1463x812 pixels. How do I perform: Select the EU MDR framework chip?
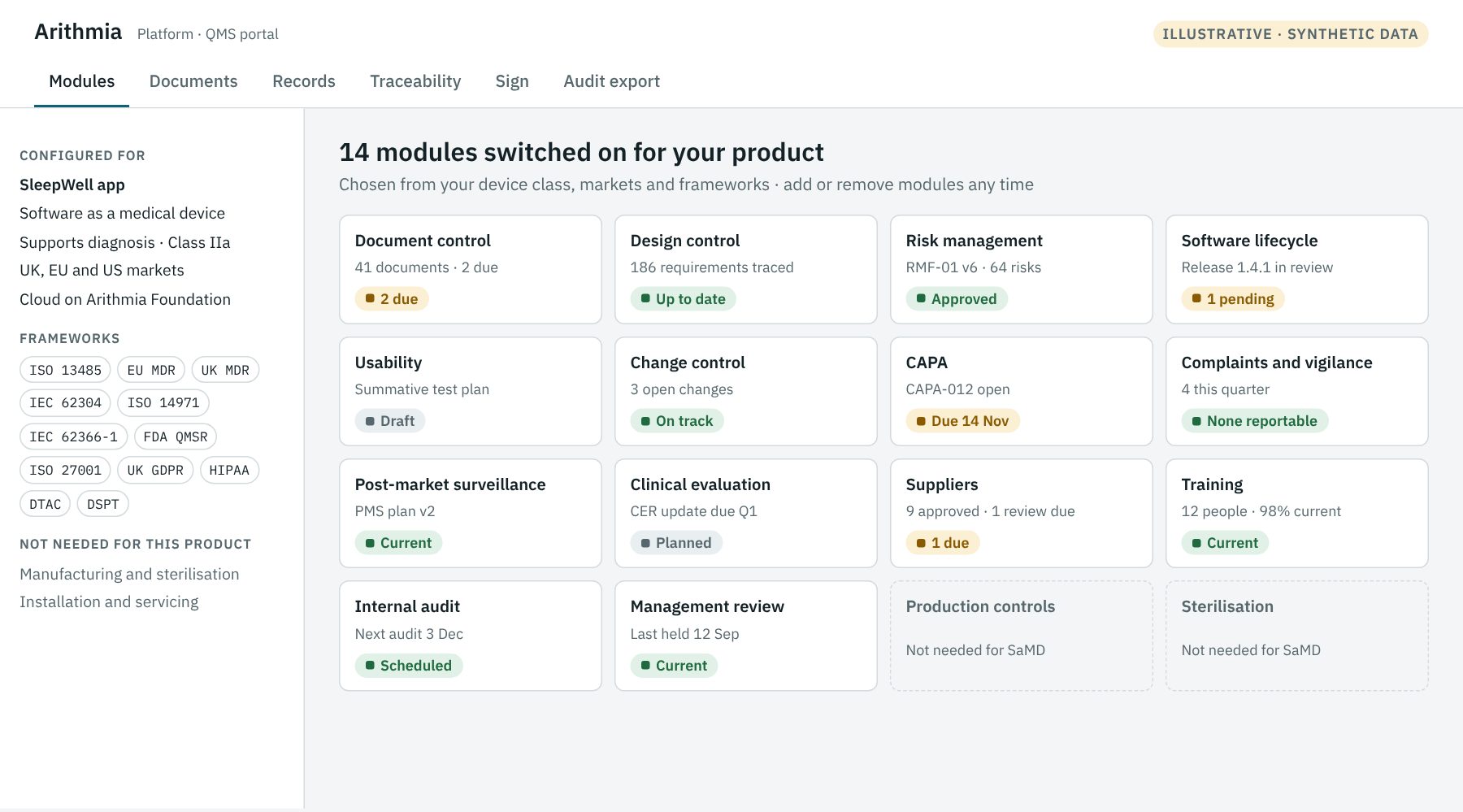tap(151, 370)
